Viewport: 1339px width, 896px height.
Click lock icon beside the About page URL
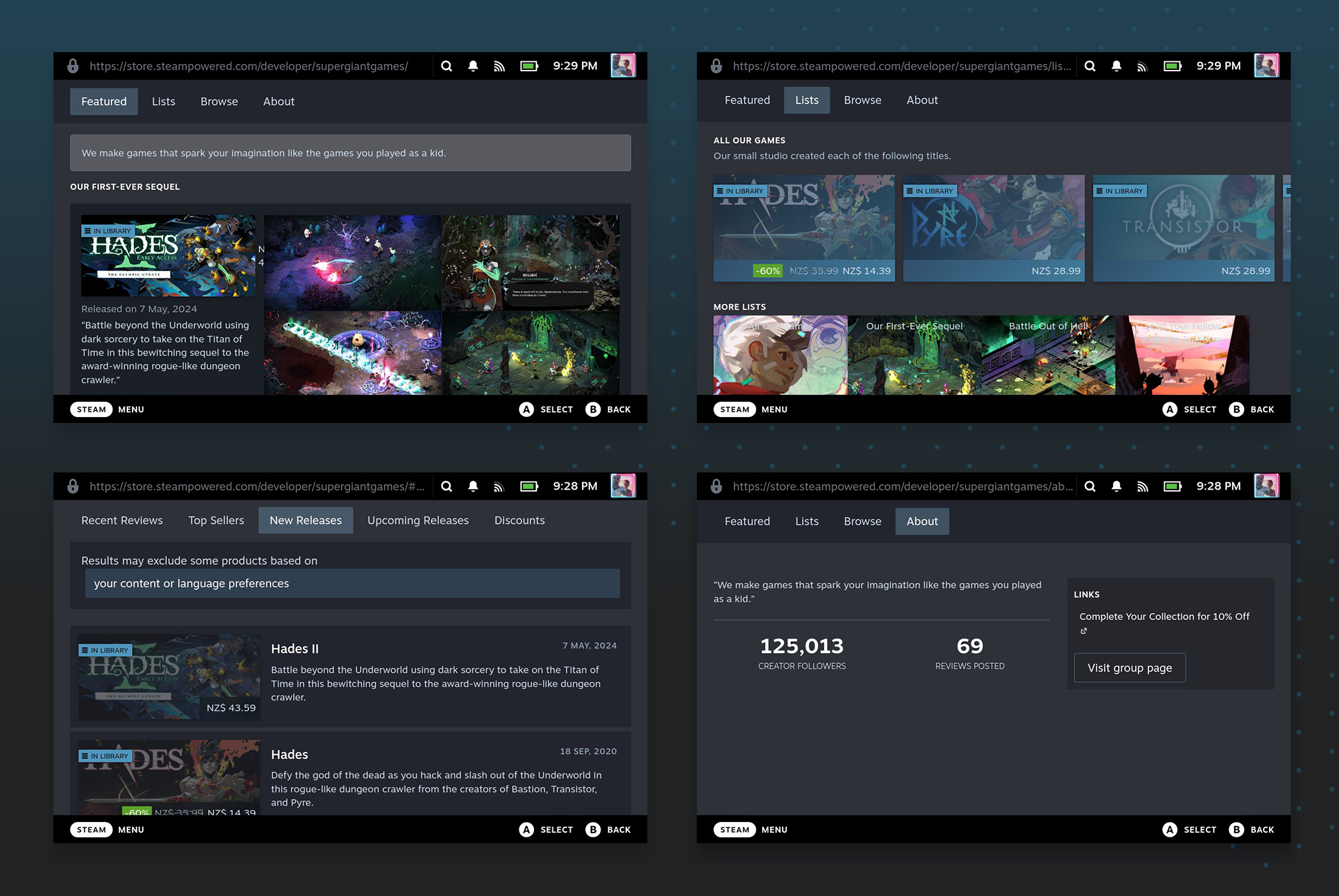(x=716, y=486)
